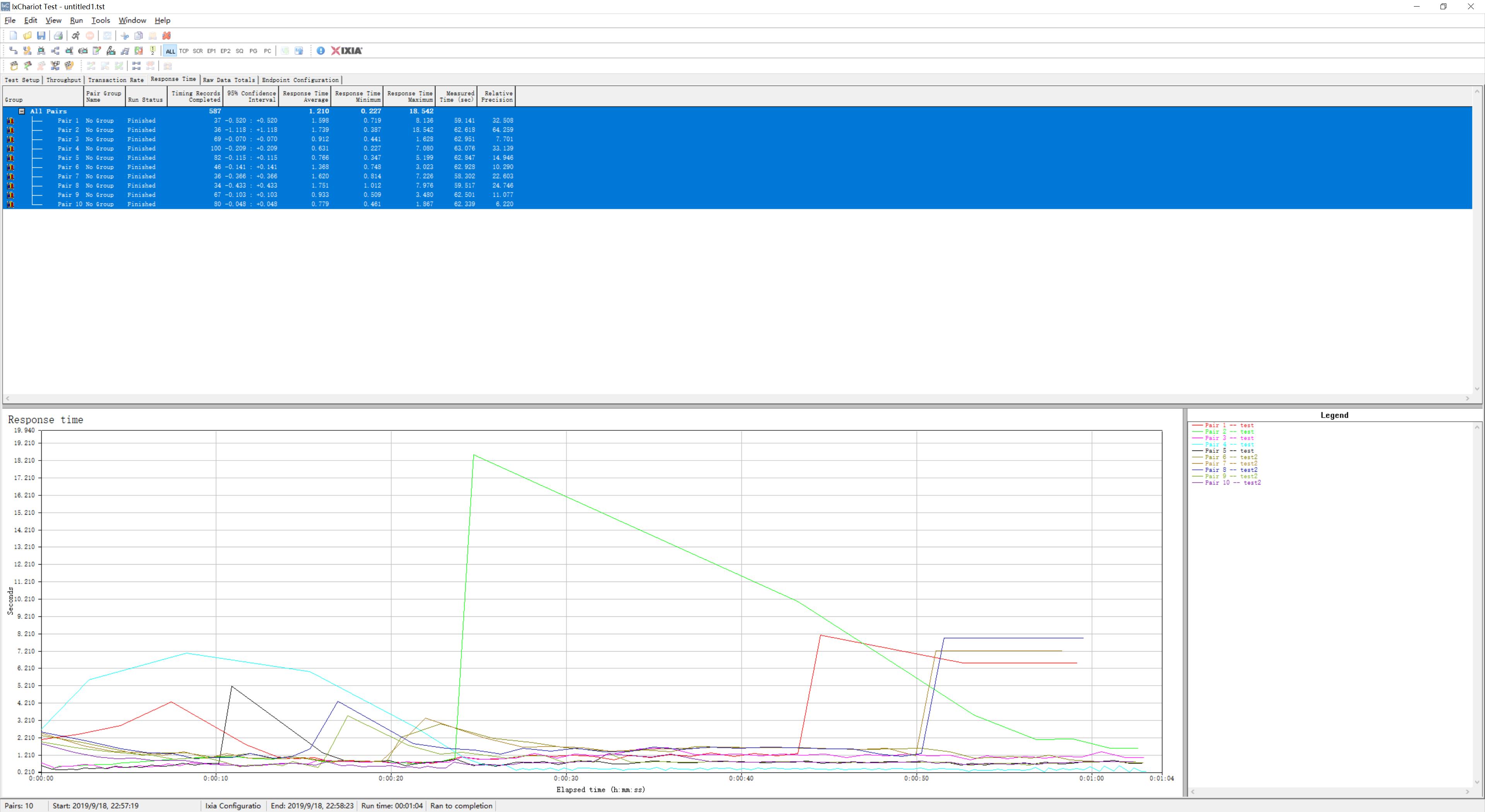Open the Raw Data Totals tab
Screen dimensions: 1485x812
coord(228,80)
